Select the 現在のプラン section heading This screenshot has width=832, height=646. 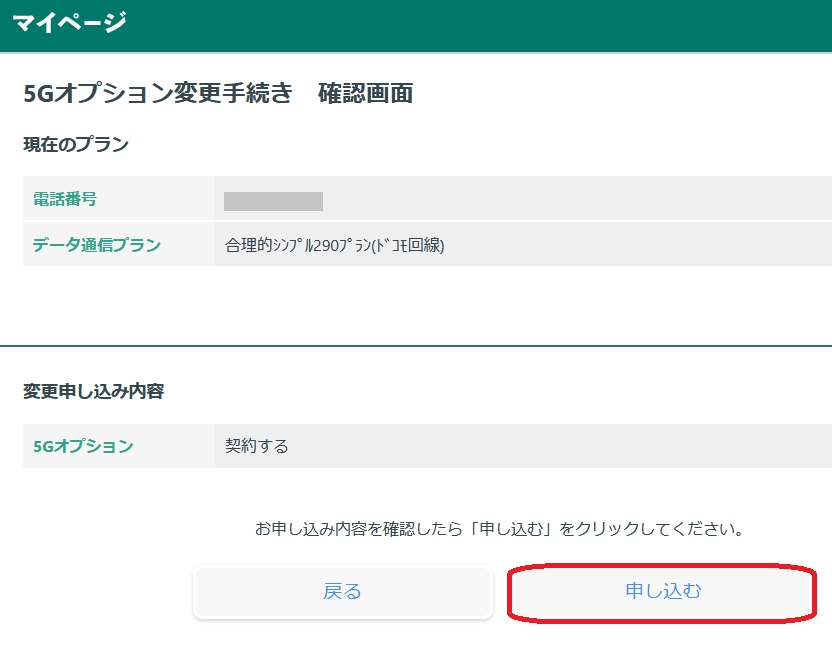[76, 145]
